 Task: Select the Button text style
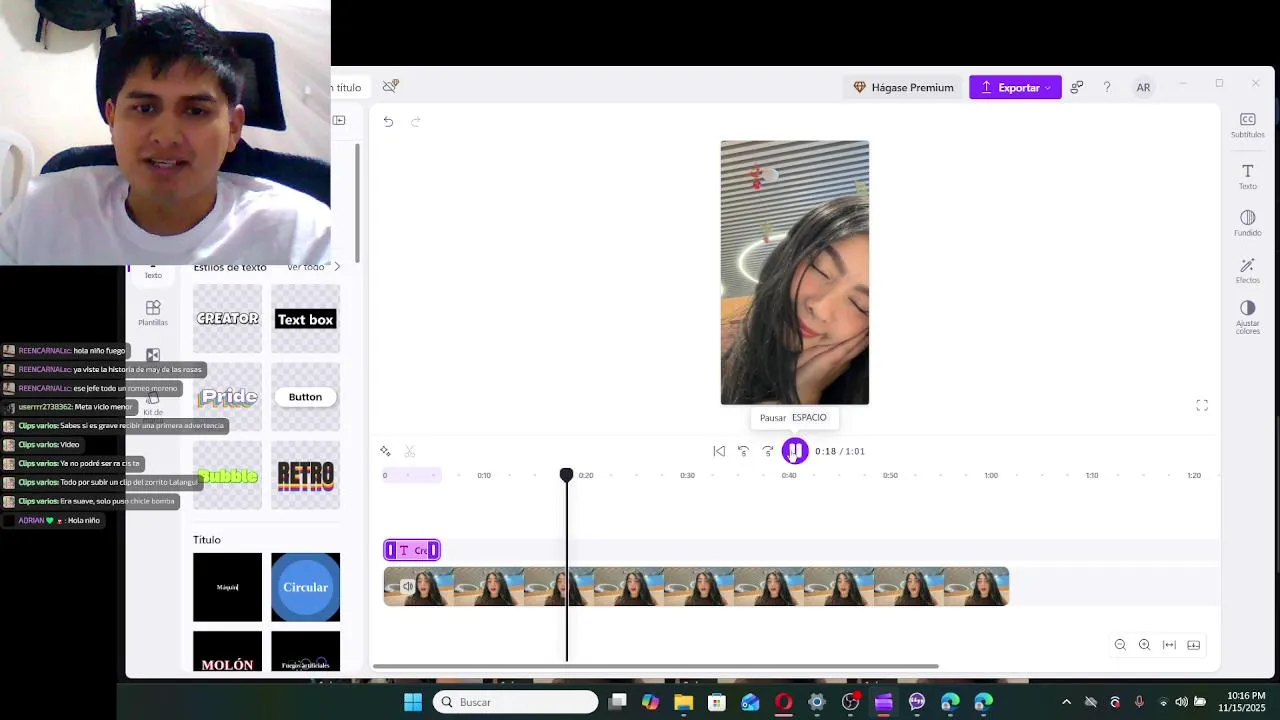click(x=305, y=397)
